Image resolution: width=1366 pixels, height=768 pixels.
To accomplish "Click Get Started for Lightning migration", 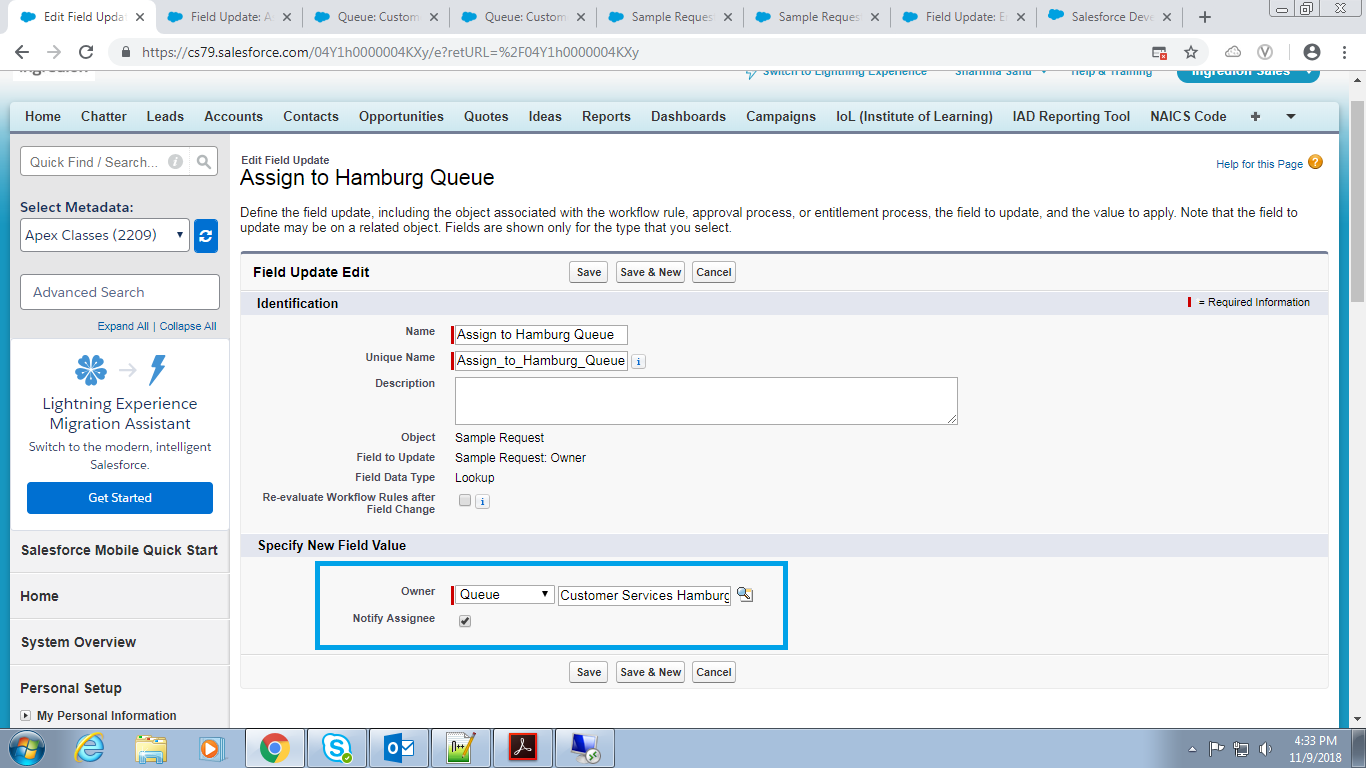I will click(x=120, y=498).
